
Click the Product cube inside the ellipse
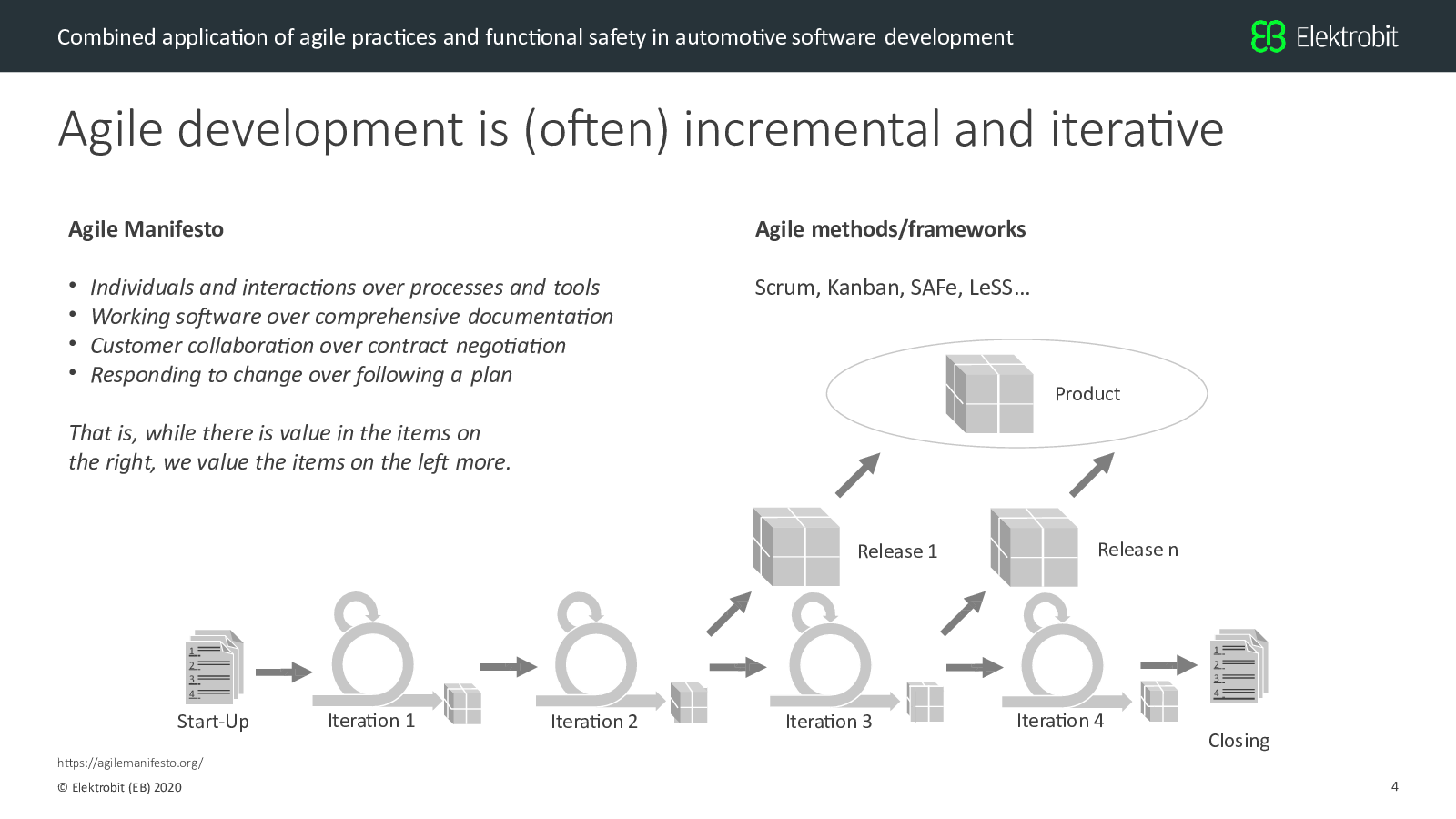pyautogui.click(x=989, y=394)
